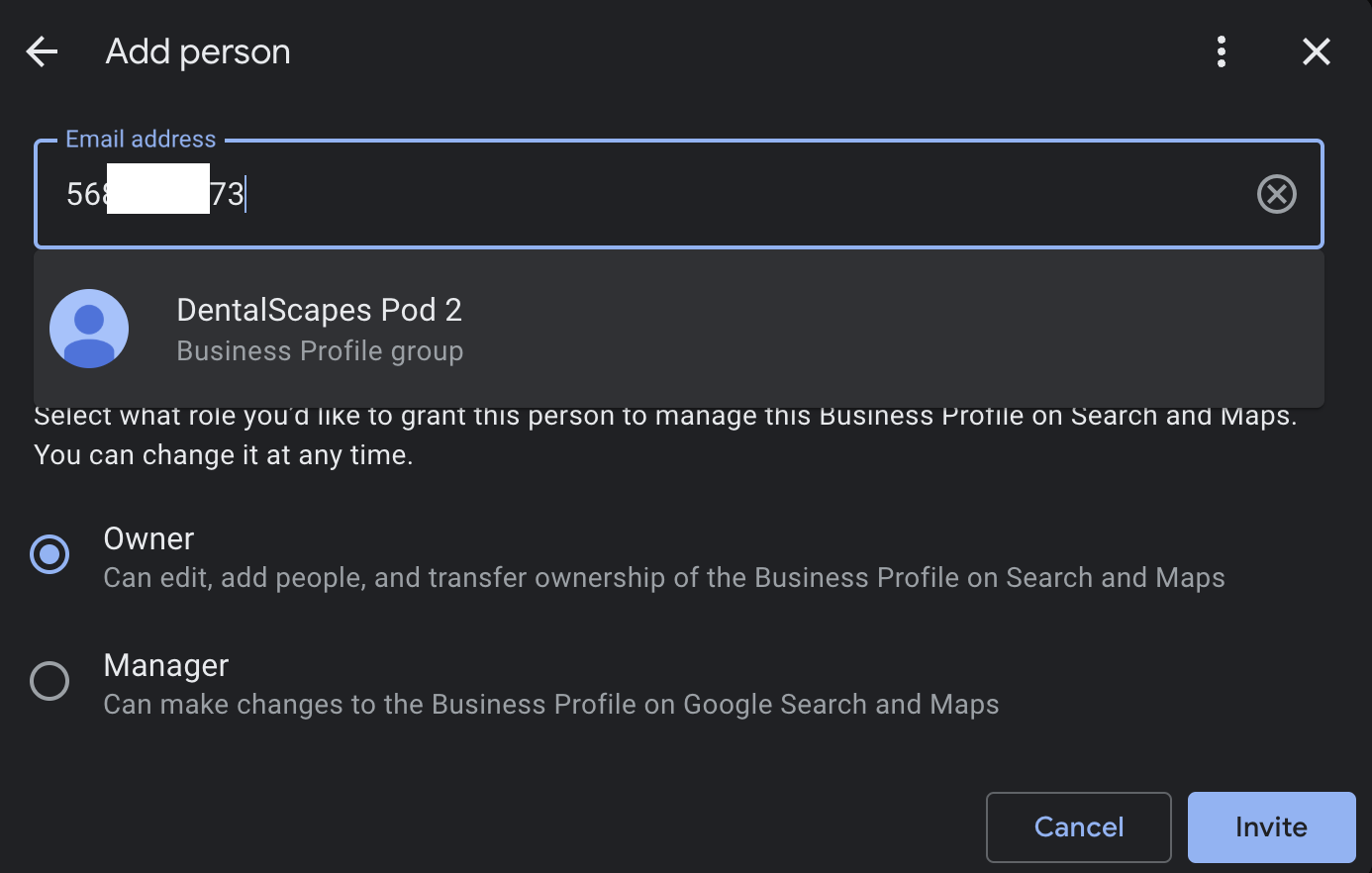1372x873 pixels.
Task: Select the Manager radio button
Action: (x=49, y=681)
